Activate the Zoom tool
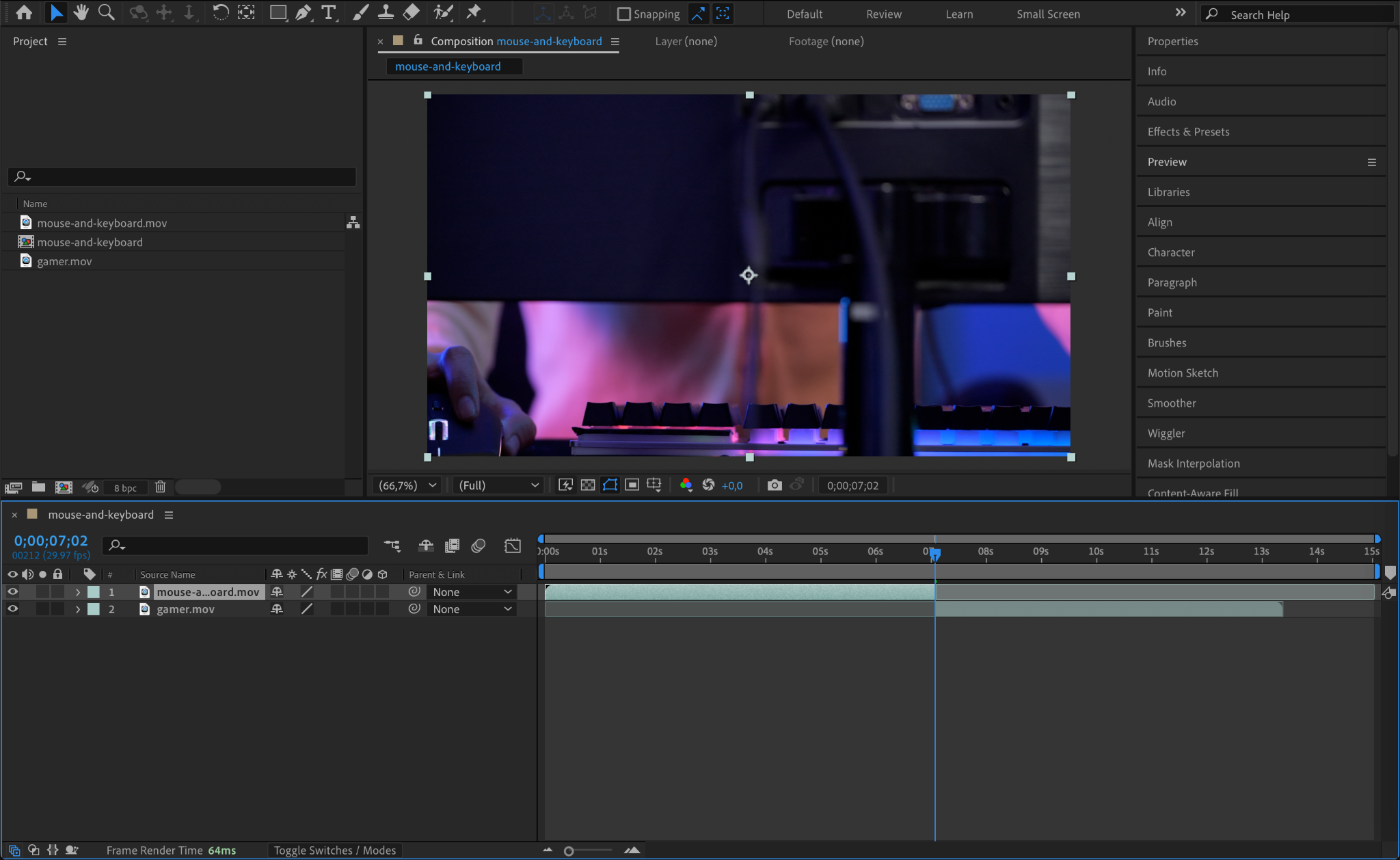Image resolution: width=1400 pixels, height=860 pixels. [x=106, y=12]
